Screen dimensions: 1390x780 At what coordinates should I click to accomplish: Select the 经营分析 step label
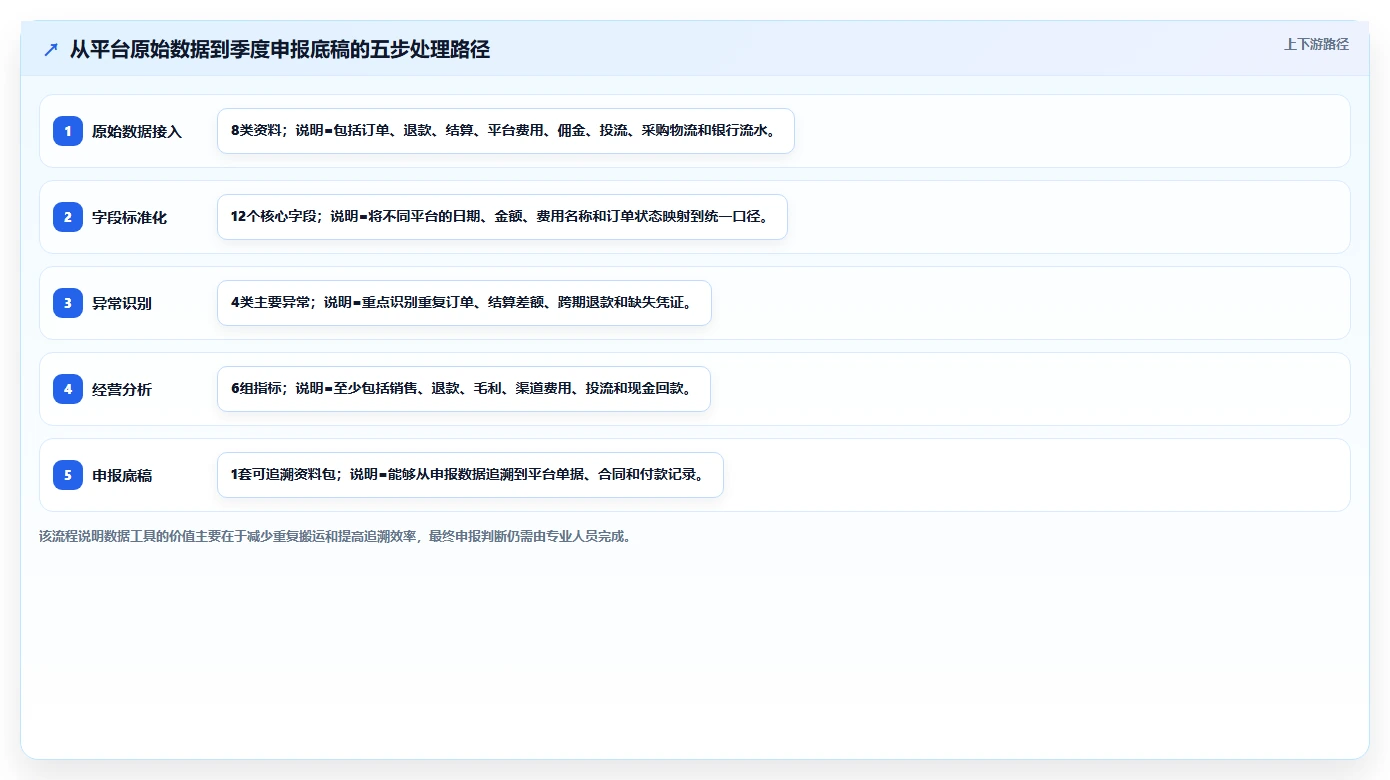click(122, 389)
